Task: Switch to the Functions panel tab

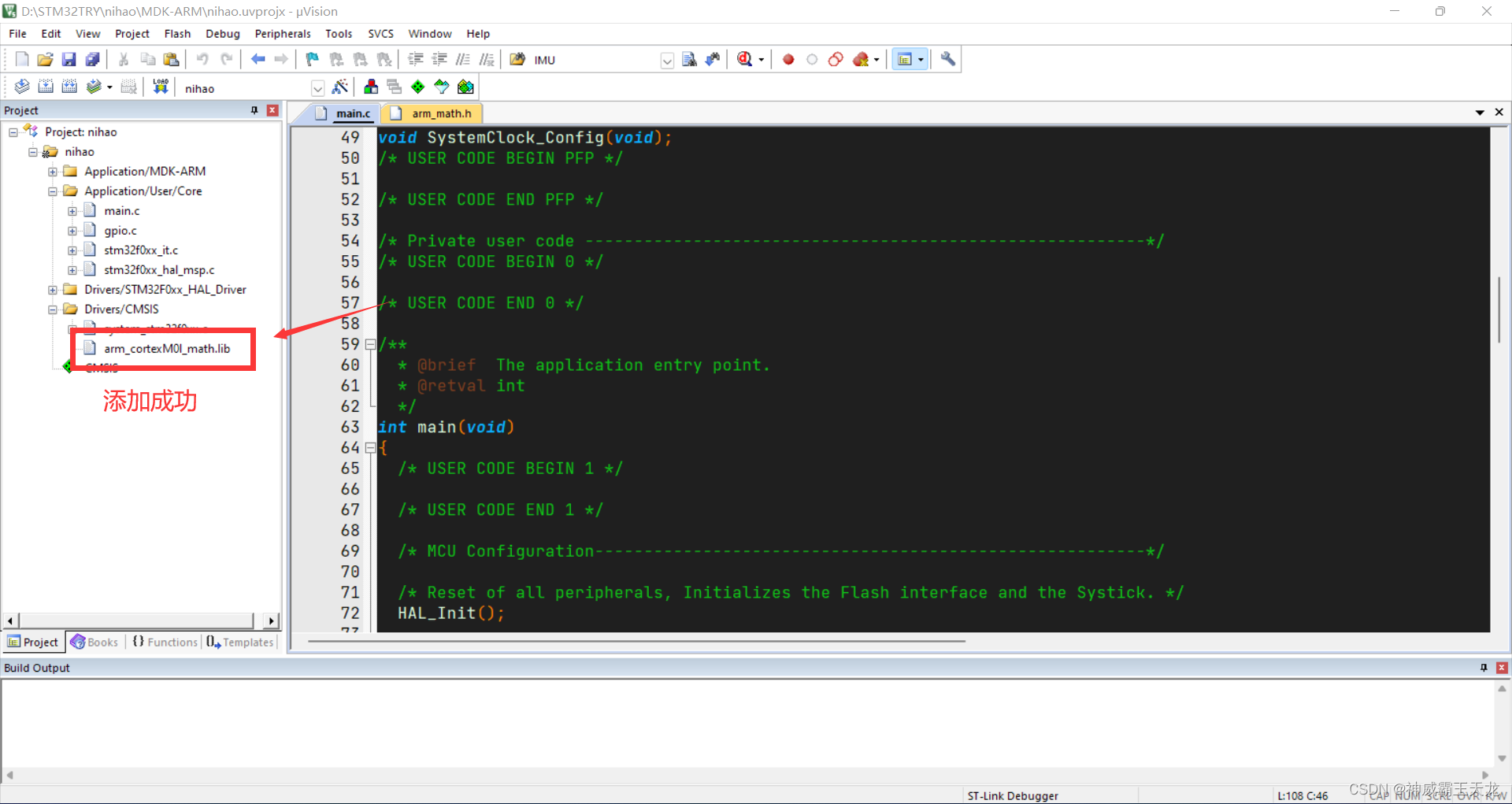Action: coord(165,642)
